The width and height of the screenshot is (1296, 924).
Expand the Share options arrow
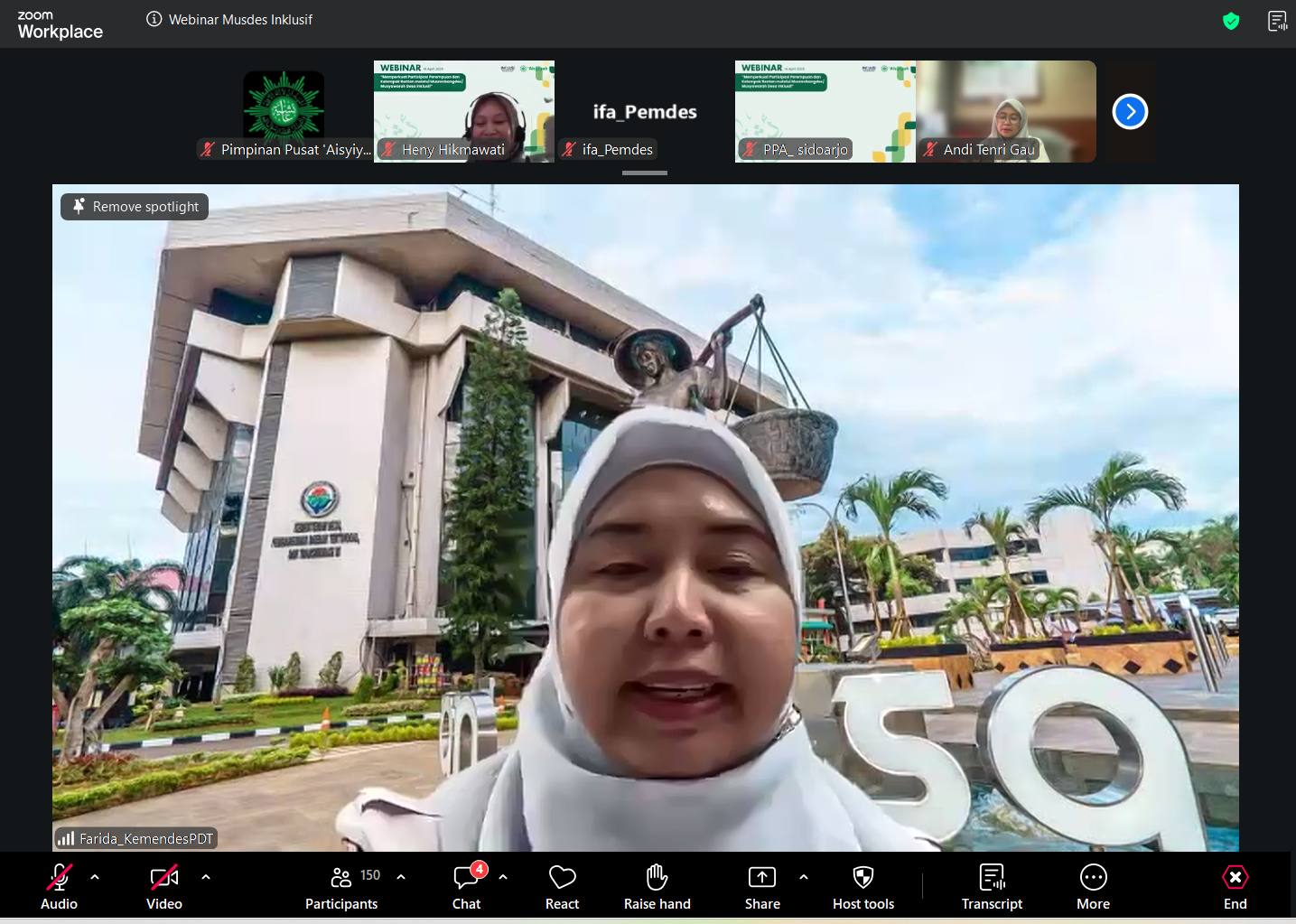[804, 876]
